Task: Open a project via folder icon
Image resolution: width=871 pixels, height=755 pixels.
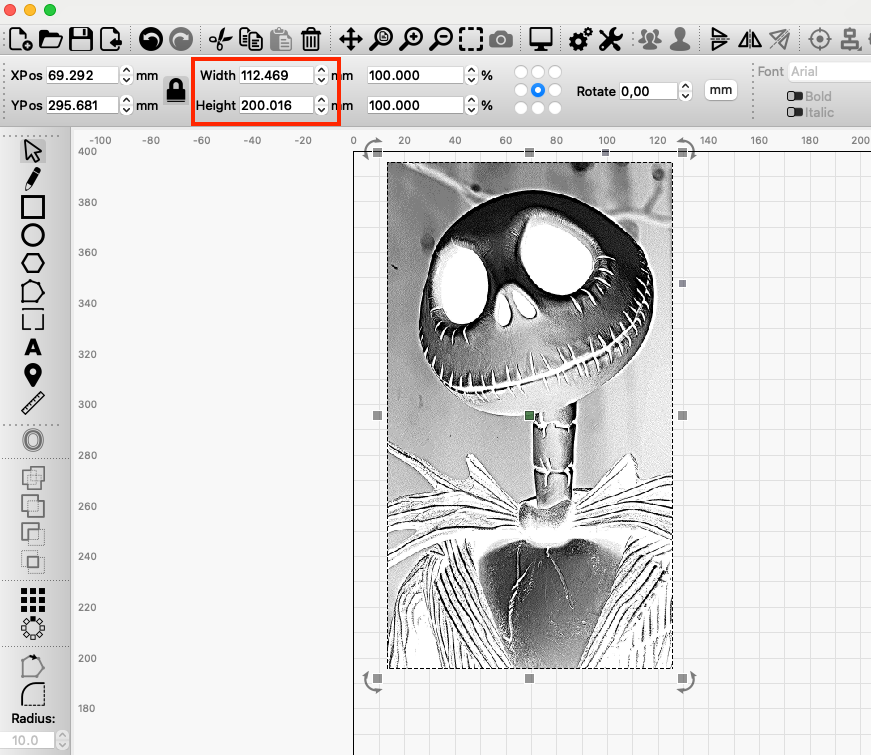Action: [x=51, y=39]
